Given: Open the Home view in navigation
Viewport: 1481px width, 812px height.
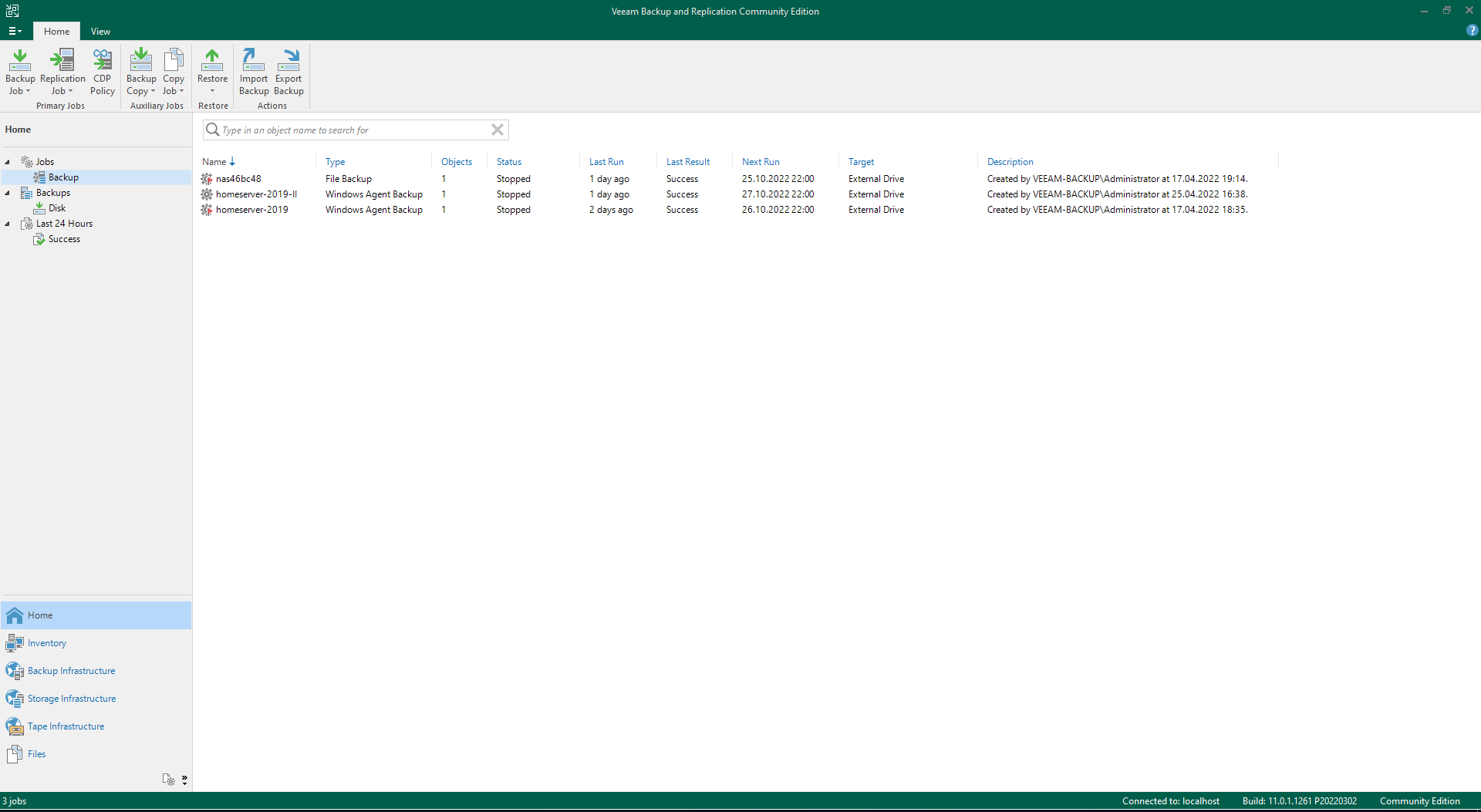Looking at the screenshot, I should [x=96, y=615].
